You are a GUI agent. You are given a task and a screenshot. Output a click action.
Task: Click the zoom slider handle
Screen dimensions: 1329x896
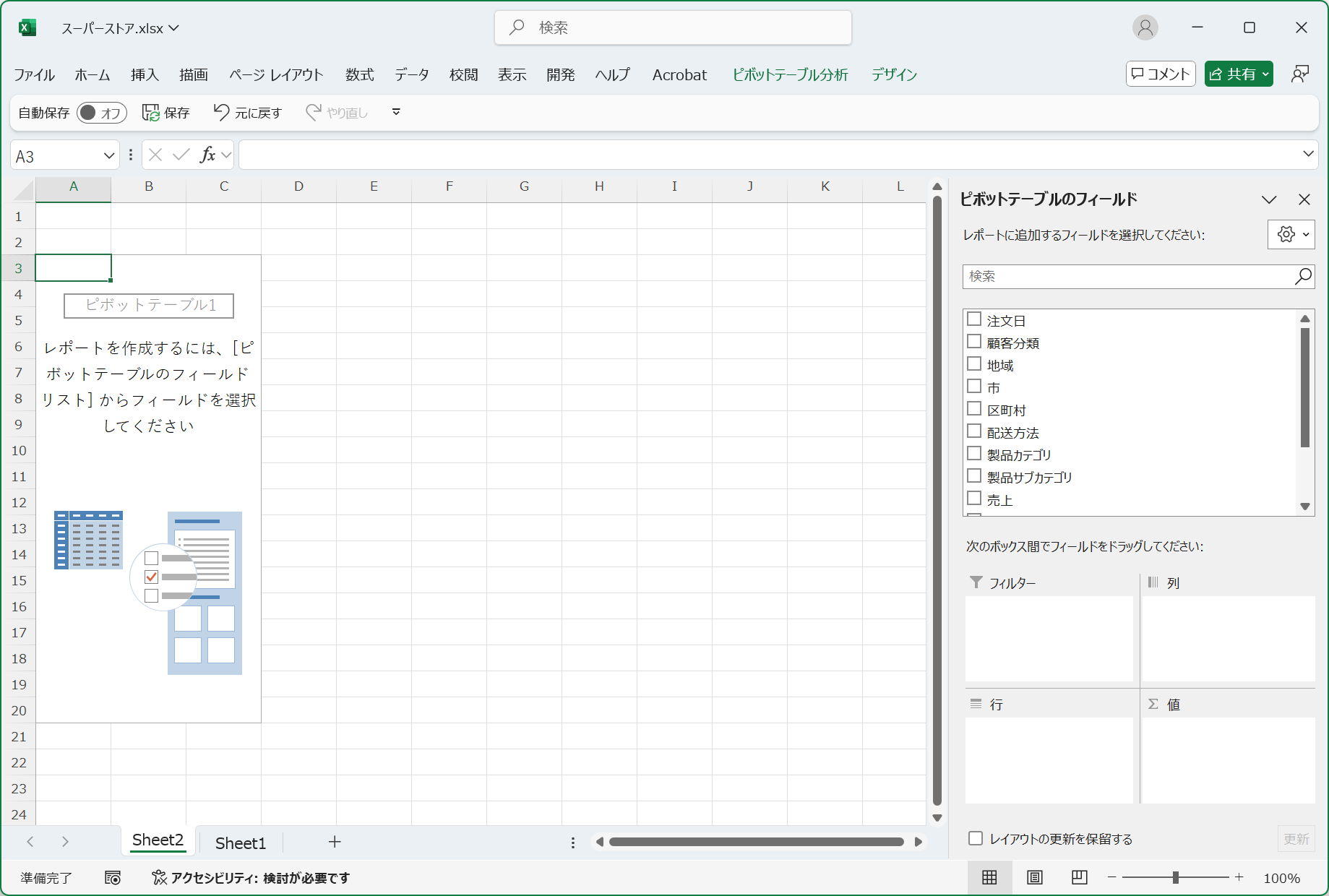1176,877
